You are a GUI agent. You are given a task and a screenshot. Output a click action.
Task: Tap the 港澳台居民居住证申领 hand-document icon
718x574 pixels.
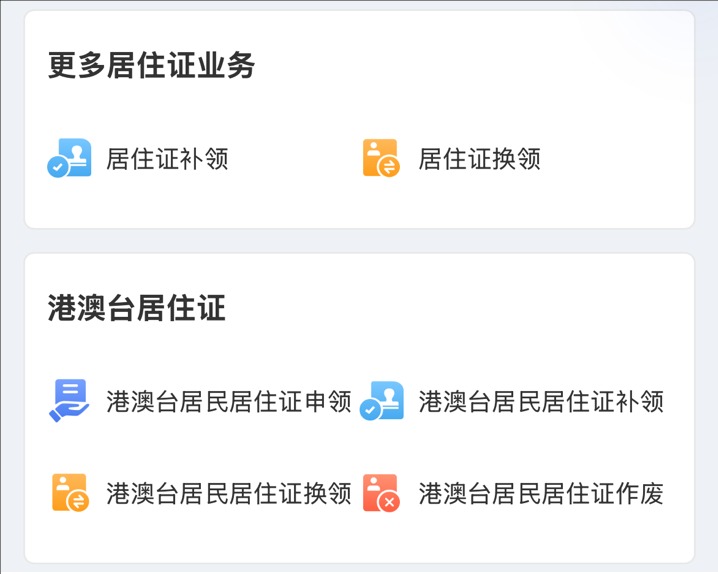point(69,401)
